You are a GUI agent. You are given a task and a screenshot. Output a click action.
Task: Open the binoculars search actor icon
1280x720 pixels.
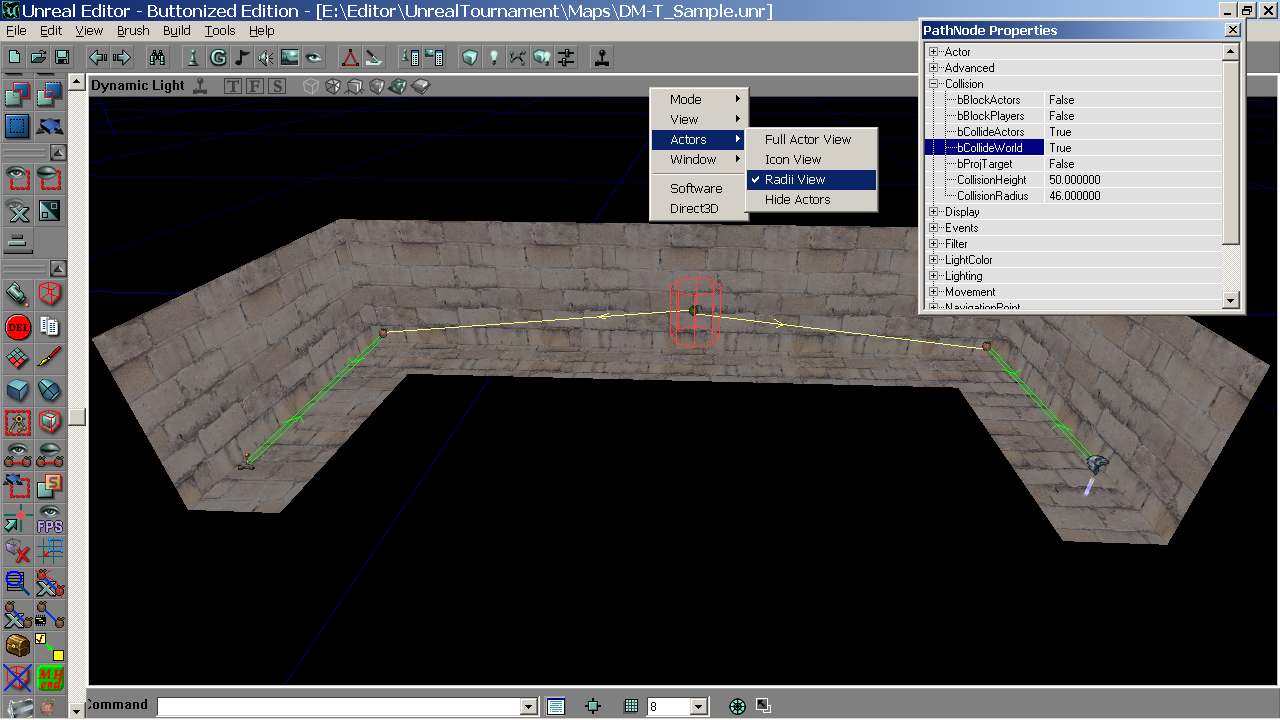click(x=158, y=57)
